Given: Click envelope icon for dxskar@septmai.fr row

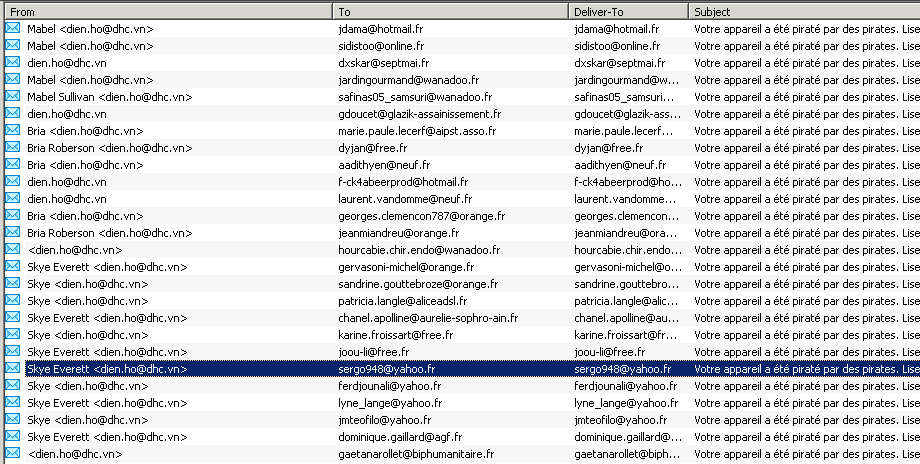Looking at the screenshot, I should [x=12, y=62].
